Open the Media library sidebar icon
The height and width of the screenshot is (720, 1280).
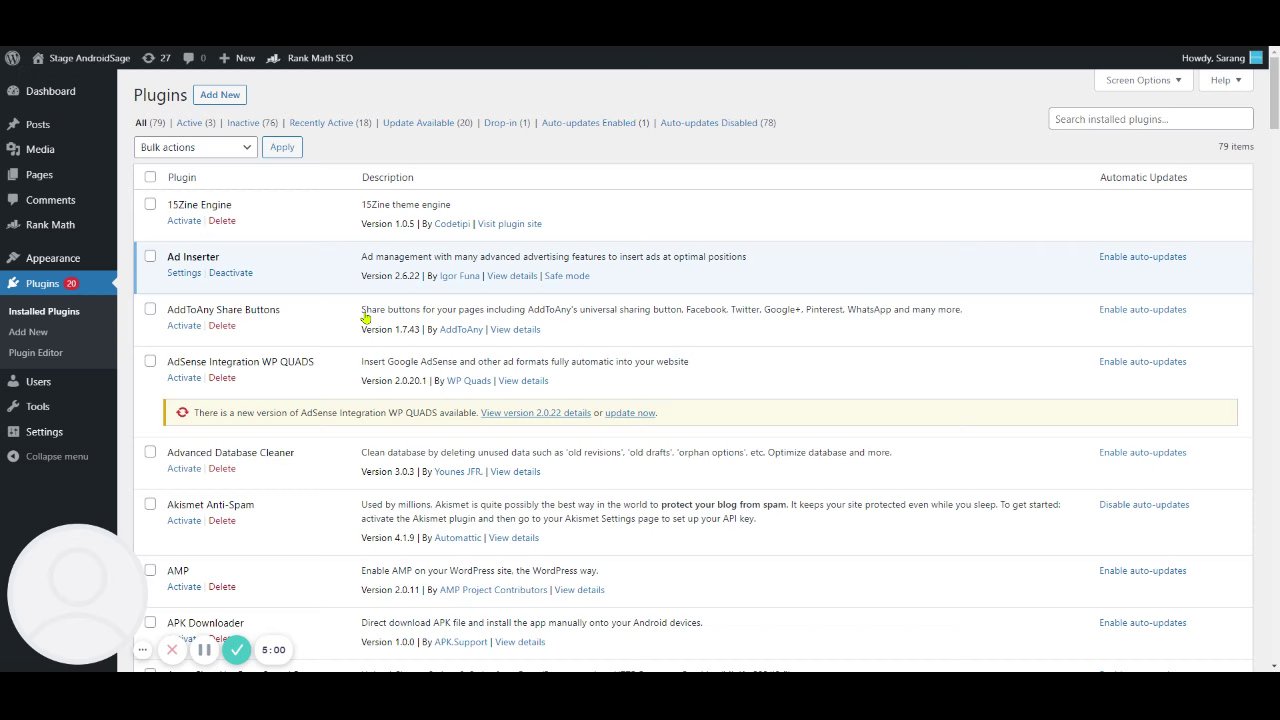(12, 149)
